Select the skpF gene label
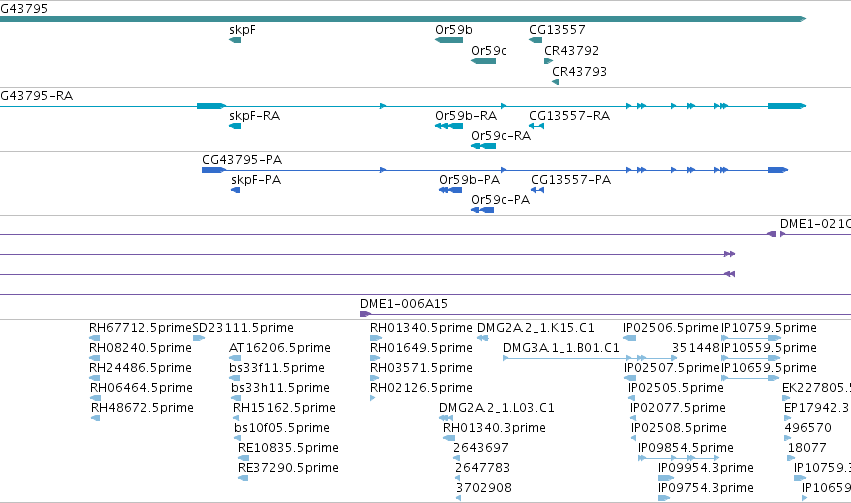Viewport: 851px width, 503px height. (x=242, y=30)
